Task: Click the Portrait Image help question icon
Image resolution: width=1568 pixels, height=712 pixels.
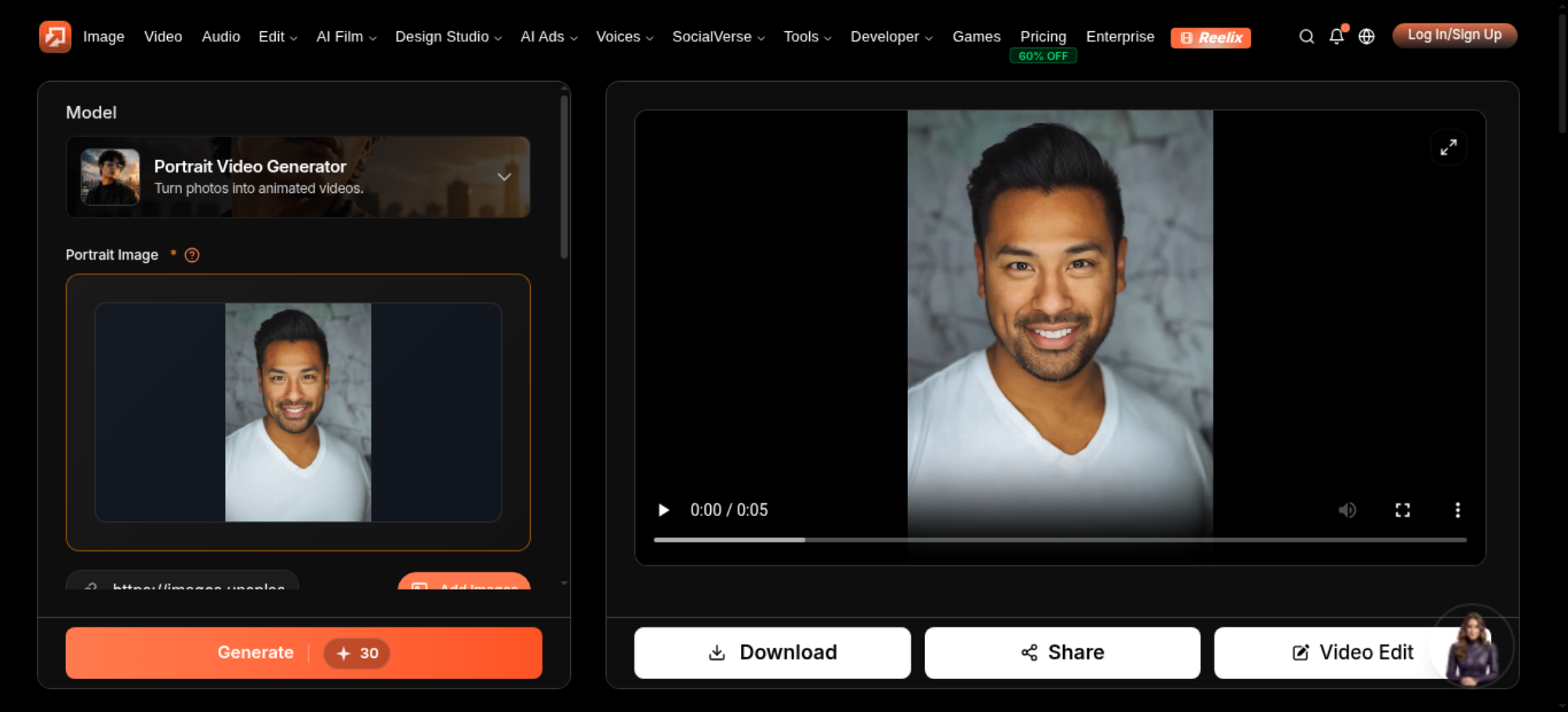Action: pos(192,255)
